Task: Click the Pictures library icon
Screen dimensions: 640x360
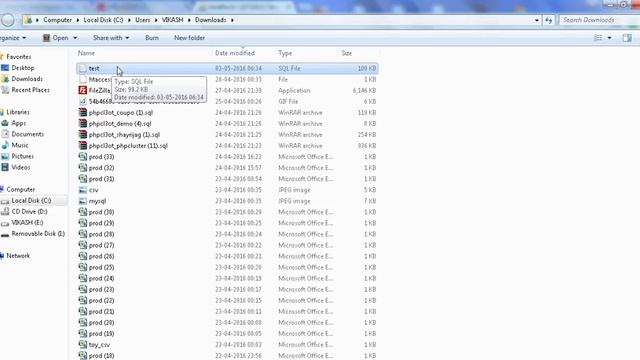Action: pos(5,156)
